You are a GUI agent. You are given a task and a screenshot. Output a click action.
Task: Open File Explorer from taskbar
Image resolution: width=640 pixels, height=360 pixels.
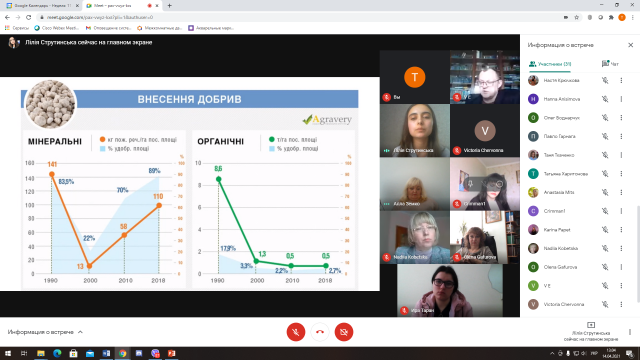[40, 353]
